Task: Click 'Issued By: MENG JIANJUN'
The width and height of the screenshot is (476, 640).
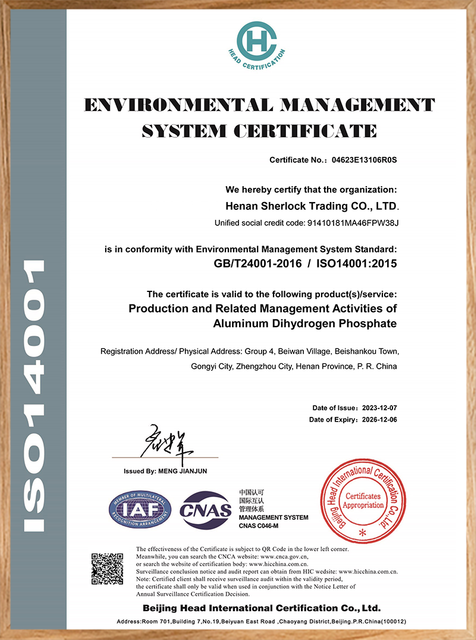Action: coord(165,471)
